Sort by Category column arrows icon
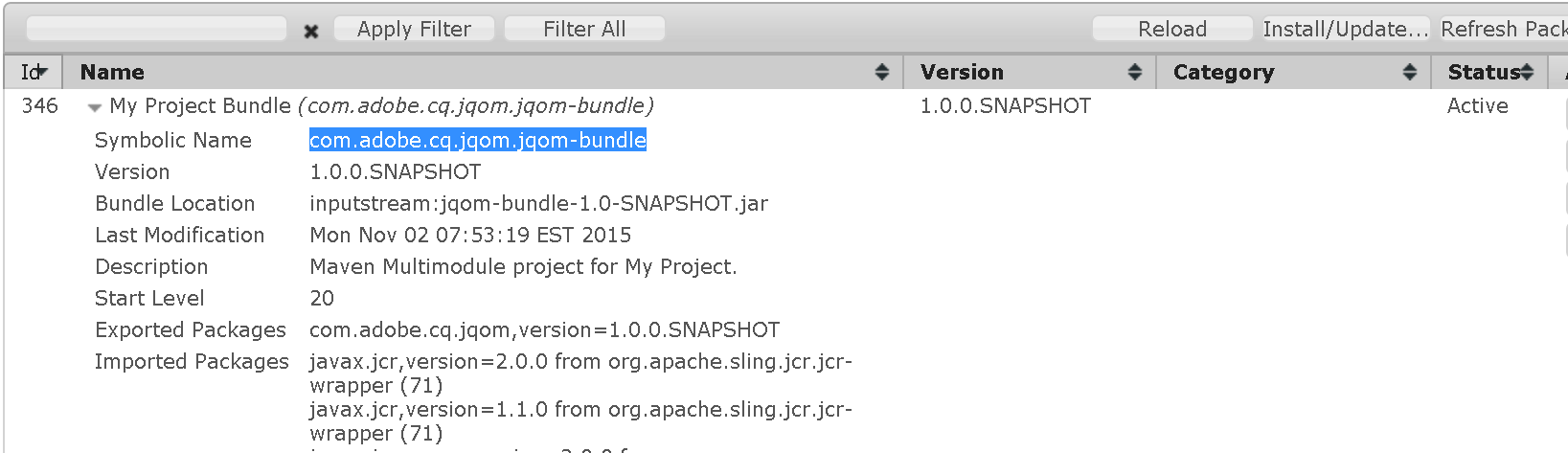 (x=1410, y=73)
